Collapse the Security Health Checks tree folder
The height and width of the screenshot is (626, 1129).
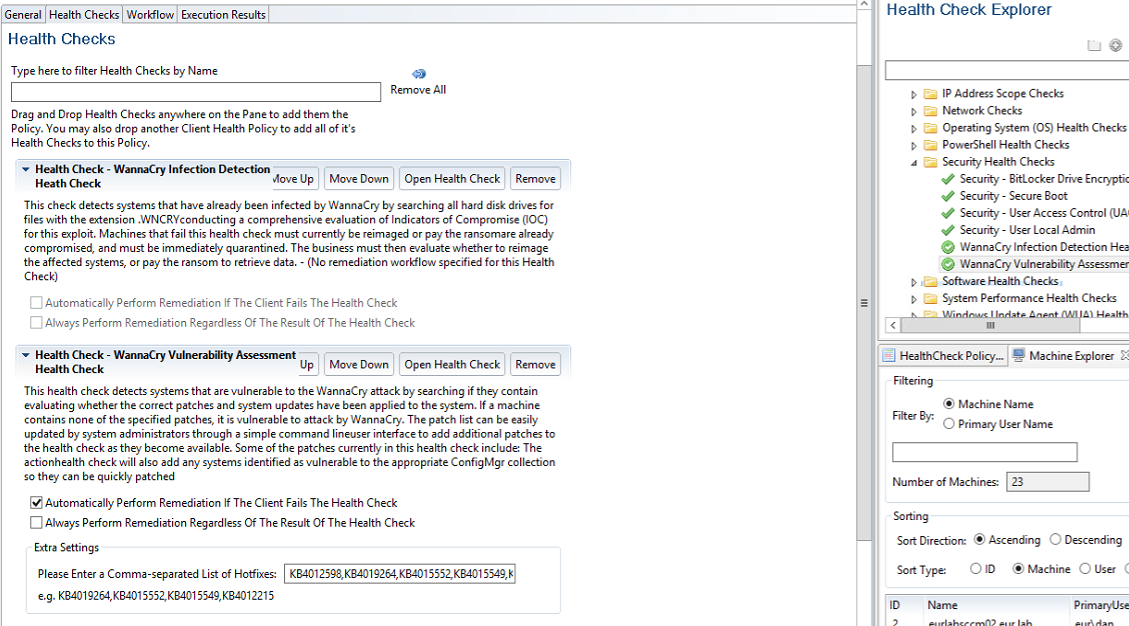click(914, 162)
